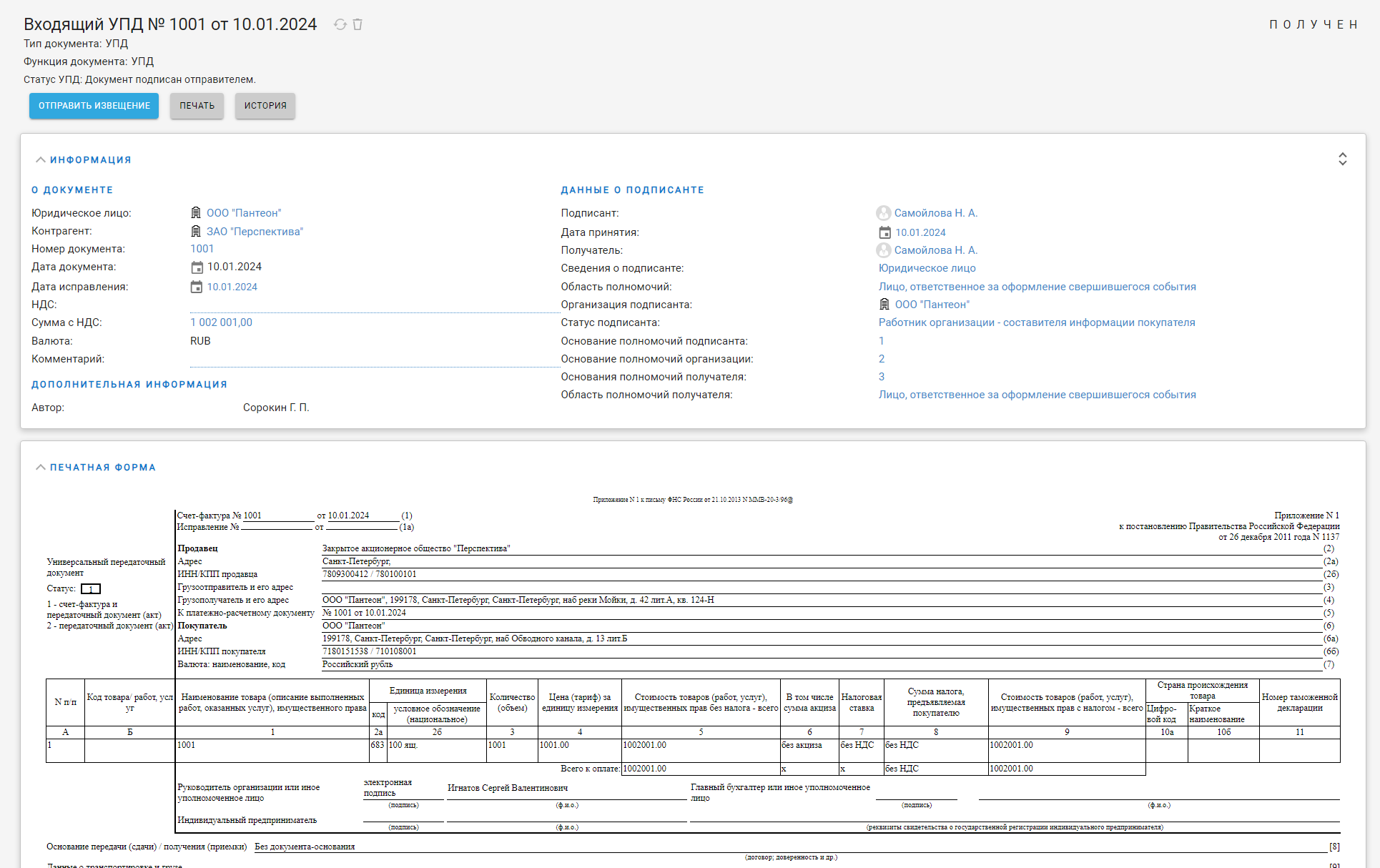Viewport: 1380px width, 868px height.
Task: Click avatar icon next to Получатель Самойлова
Action: (x=884, y=250)
